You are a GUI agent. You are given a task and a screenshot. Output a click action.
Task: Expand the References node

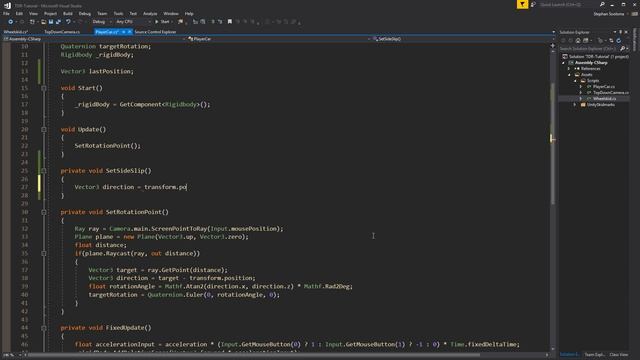[569, 69]
